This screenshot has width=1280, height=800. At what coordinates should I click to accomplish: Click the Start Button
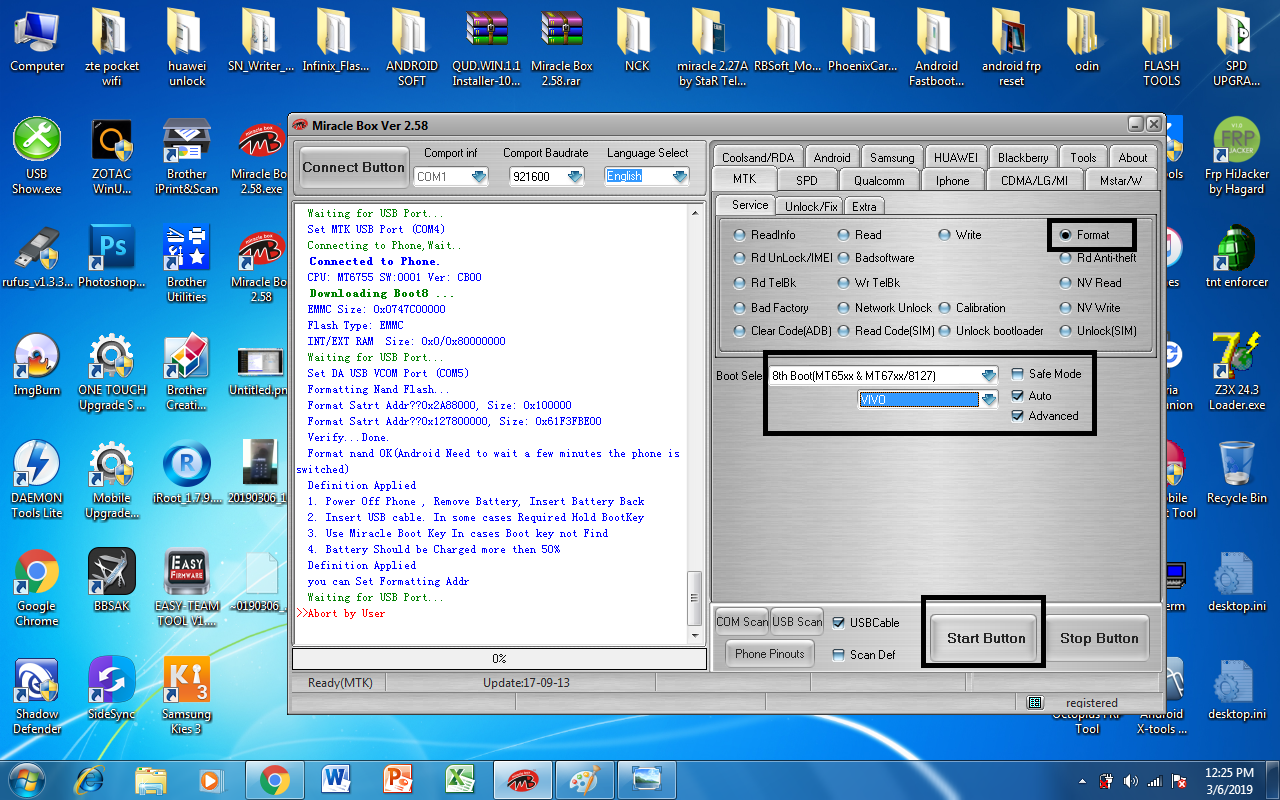point(986,638)
